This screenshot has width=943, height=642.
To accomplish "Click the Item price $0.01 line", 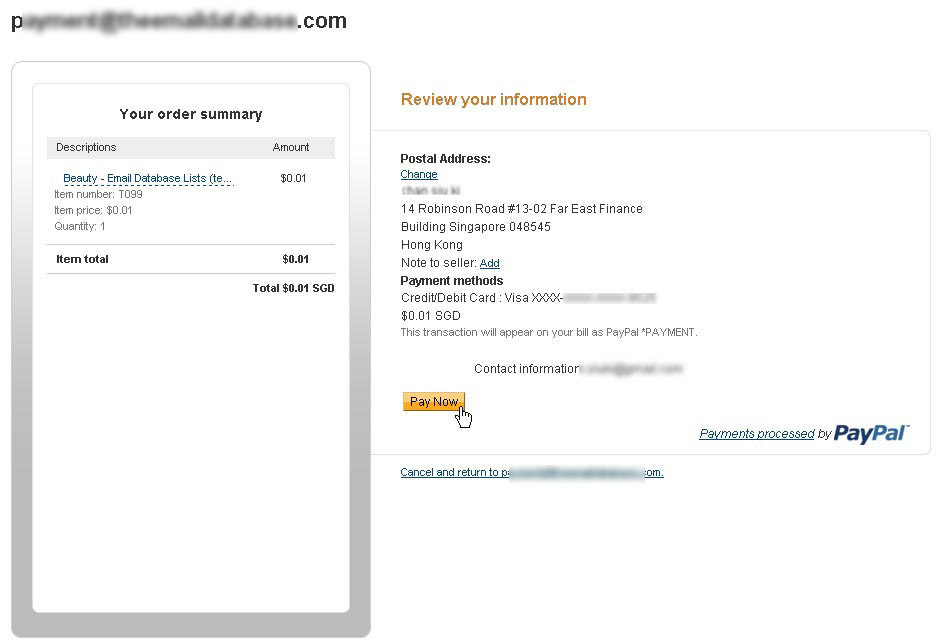I will click(93, 210).
